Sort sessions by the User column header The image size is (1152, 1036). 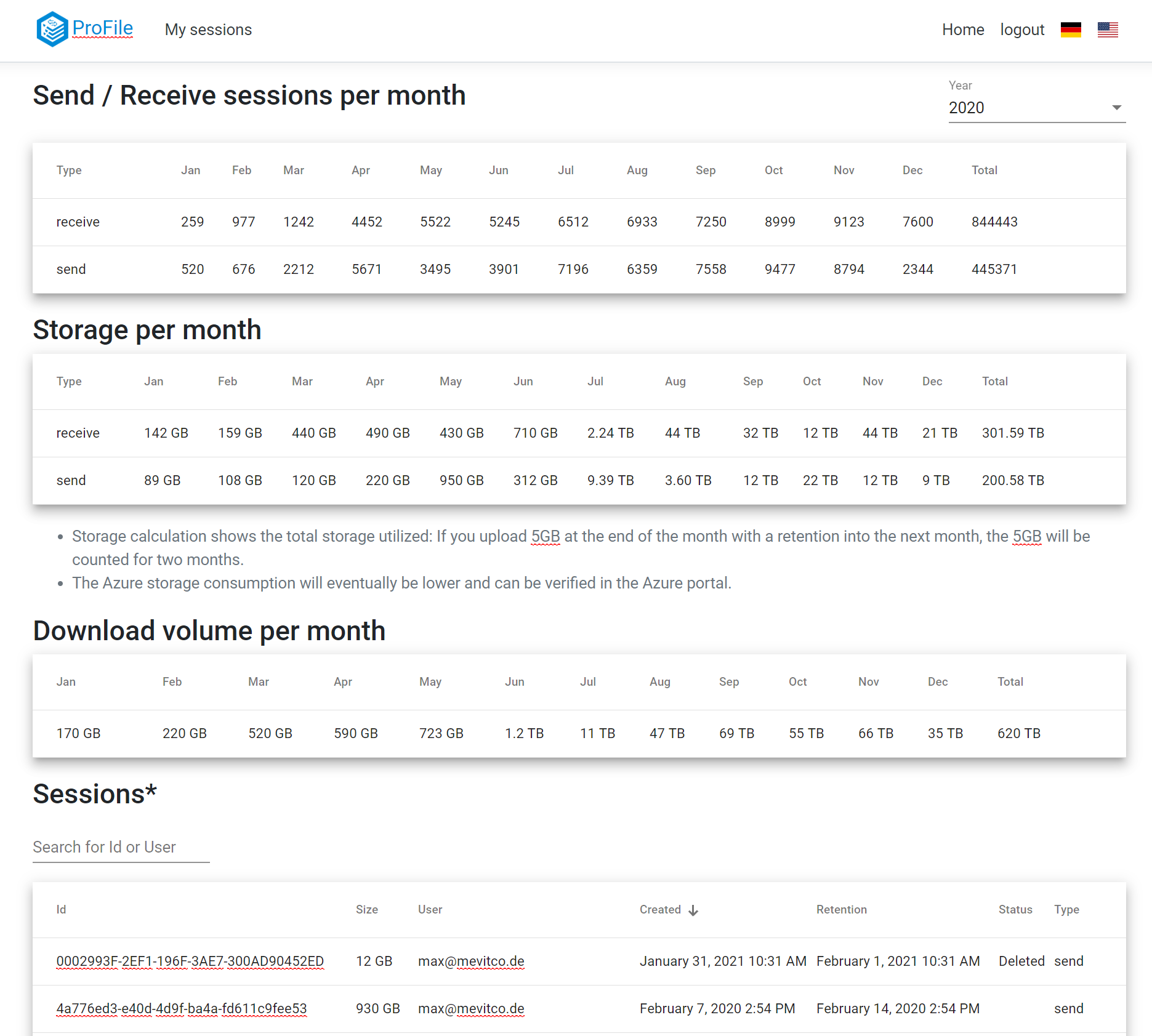430,909
